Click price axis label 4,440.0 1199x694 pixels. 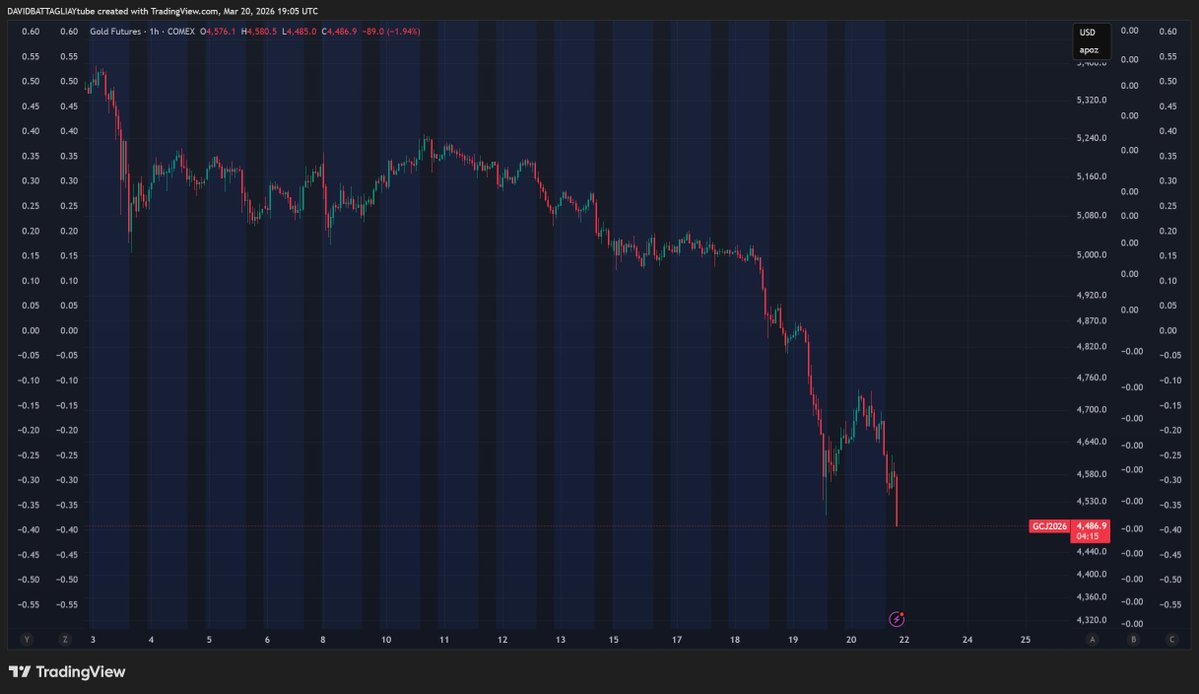click(x=1091, y=551)
